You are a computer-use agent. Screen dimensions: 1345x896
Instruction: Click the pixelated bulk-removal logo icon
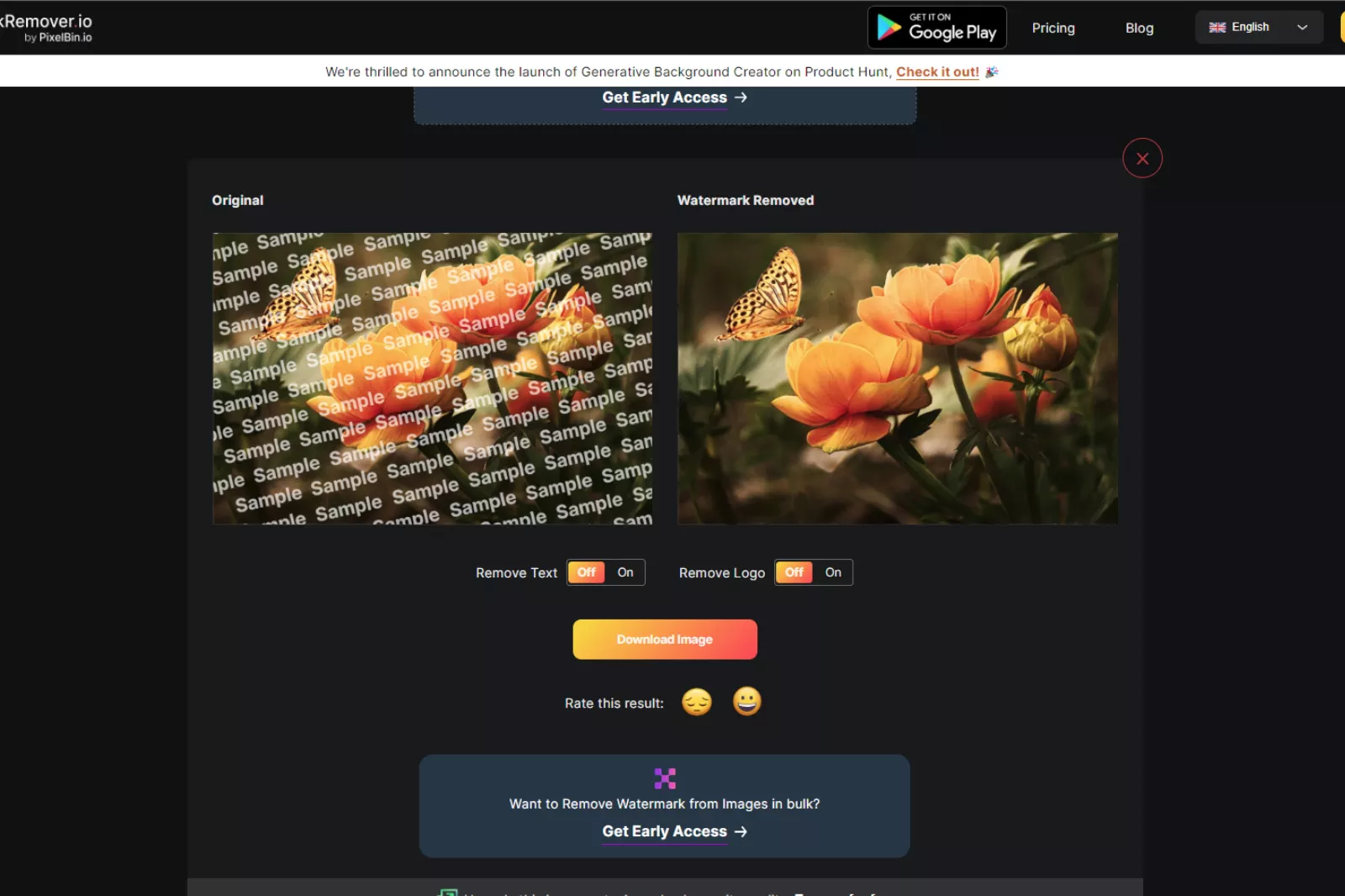[x=665, y=778]
